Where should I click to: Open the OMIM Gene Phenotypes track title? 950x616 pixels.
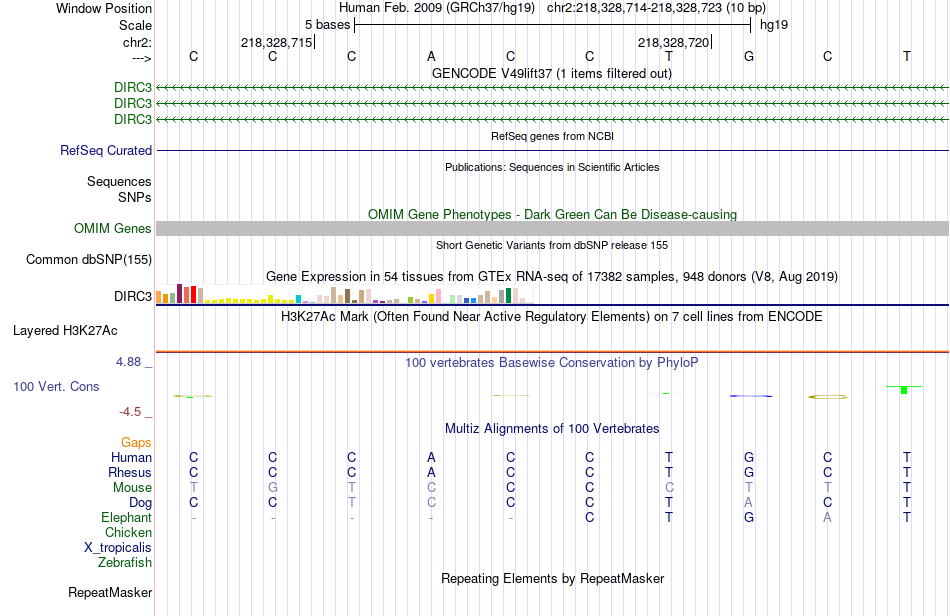click(x=552, y=214)
